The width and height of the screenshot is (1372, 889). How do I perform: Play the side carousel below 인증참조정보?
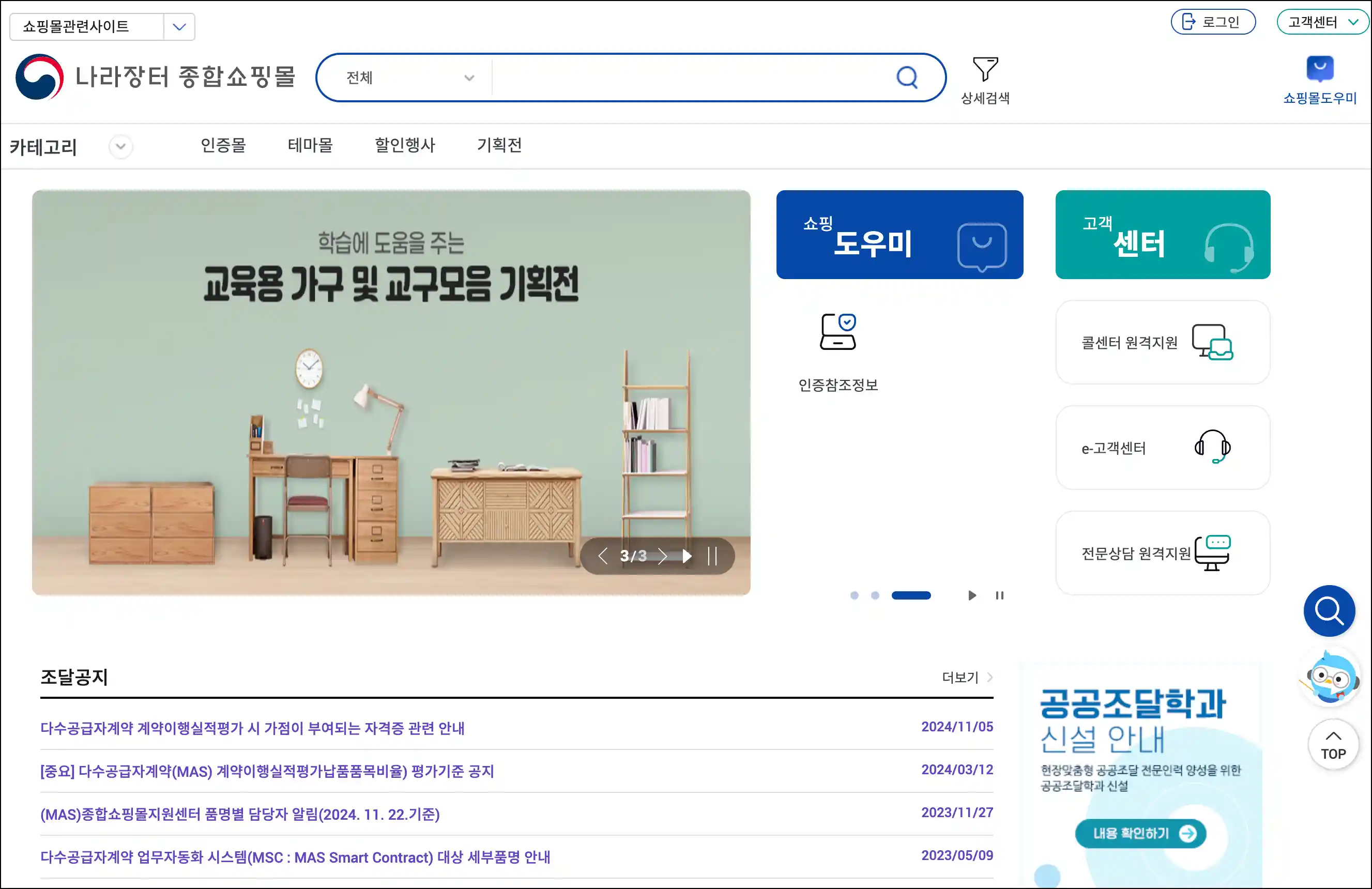[972, 595]
